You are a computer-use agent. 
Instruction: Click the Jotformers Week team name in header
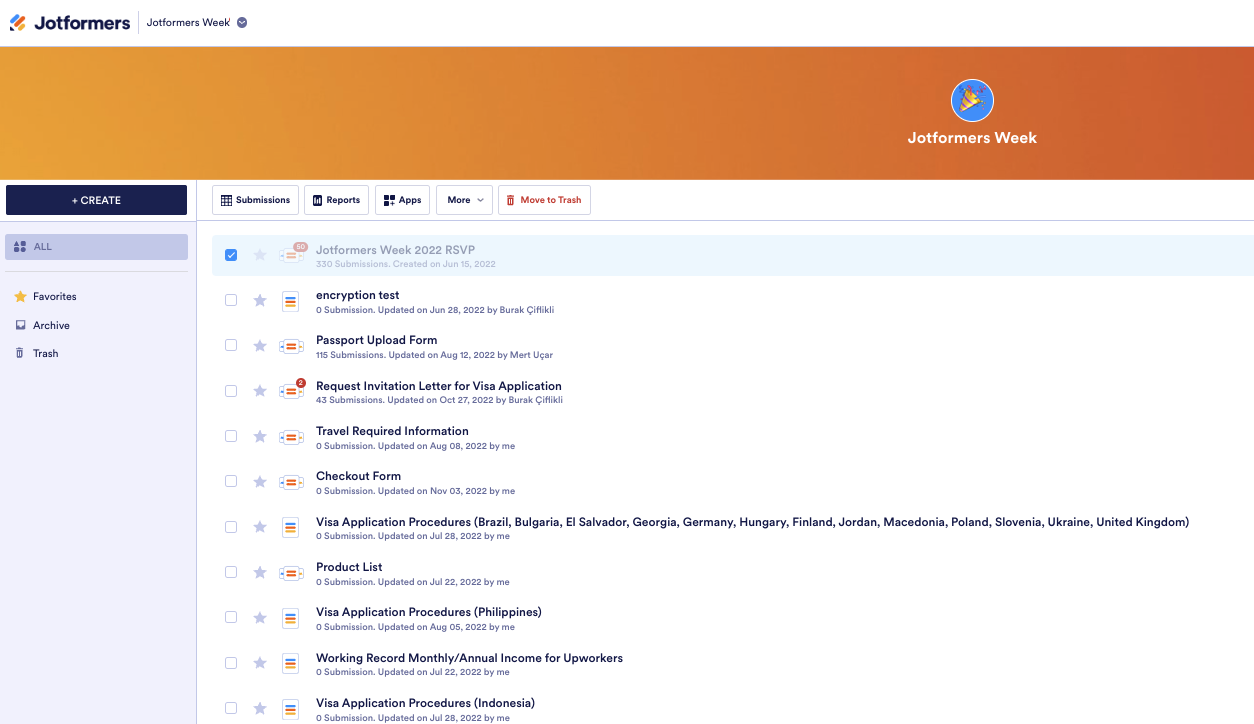[188, 23]
